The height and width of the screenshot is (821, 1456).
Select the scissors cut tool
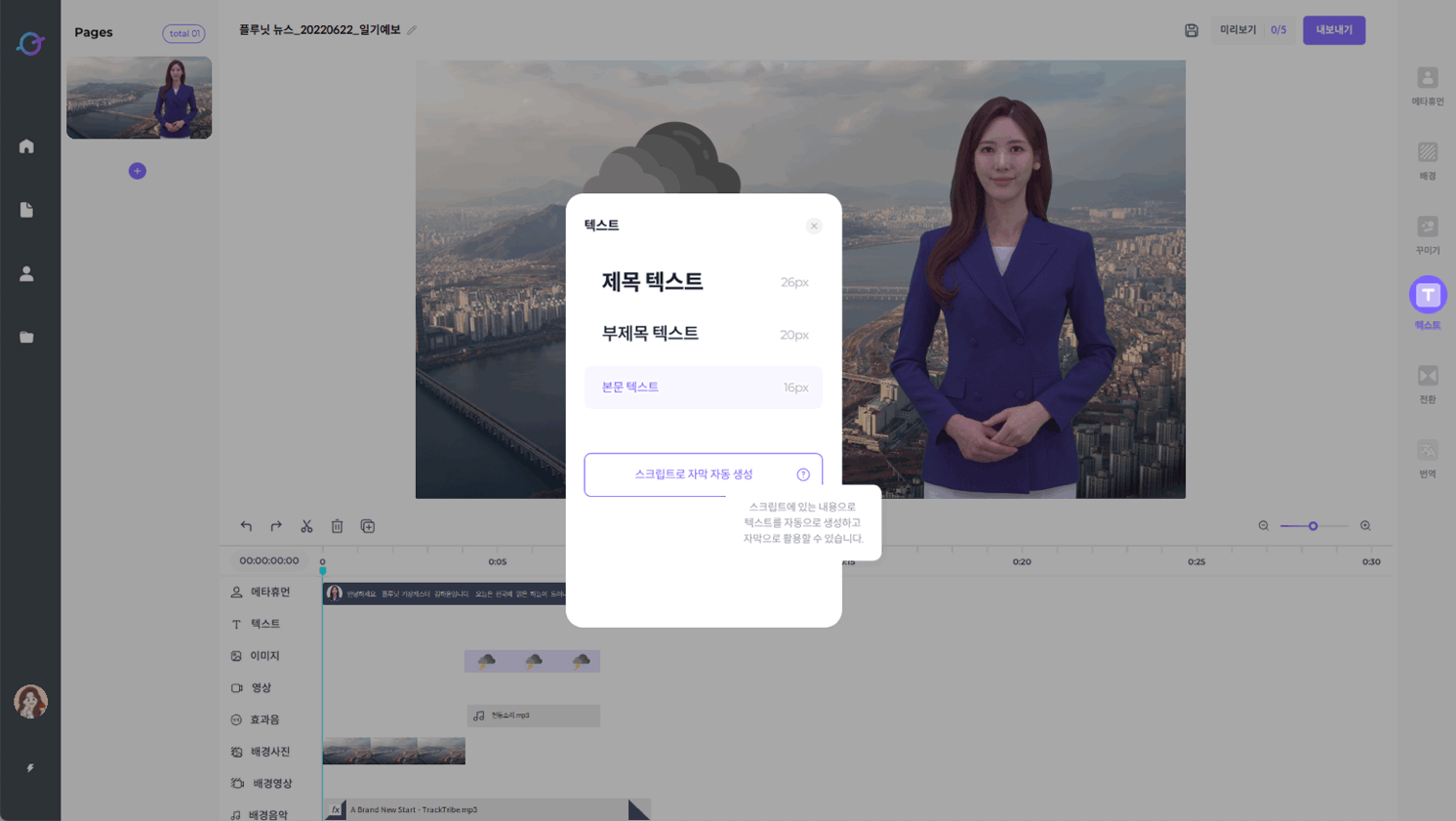(x=306, y=526)
